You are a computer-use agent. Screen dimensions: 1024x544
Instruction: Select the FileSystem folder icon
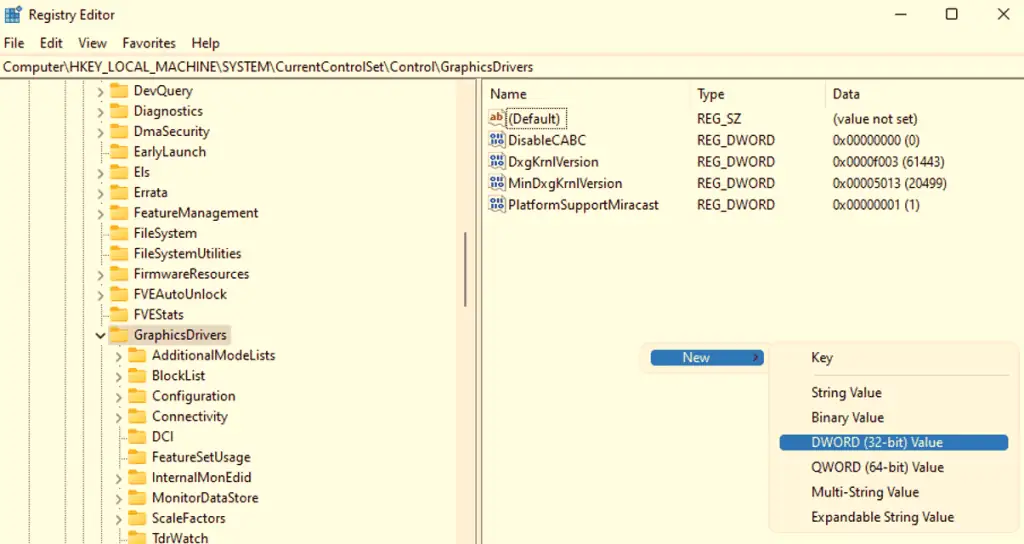tap(119, 233)
